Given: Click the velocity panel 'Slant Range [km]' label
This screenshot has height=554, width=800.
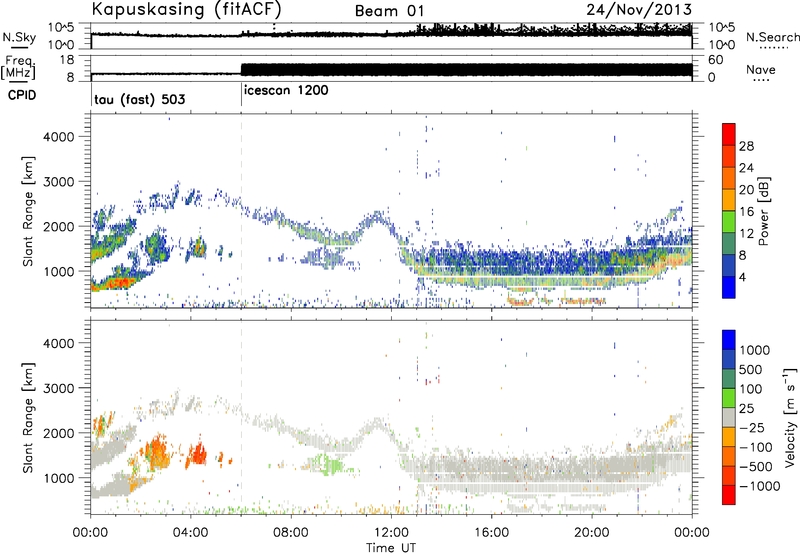Looking at the screenshot, I should coord(28,417).
